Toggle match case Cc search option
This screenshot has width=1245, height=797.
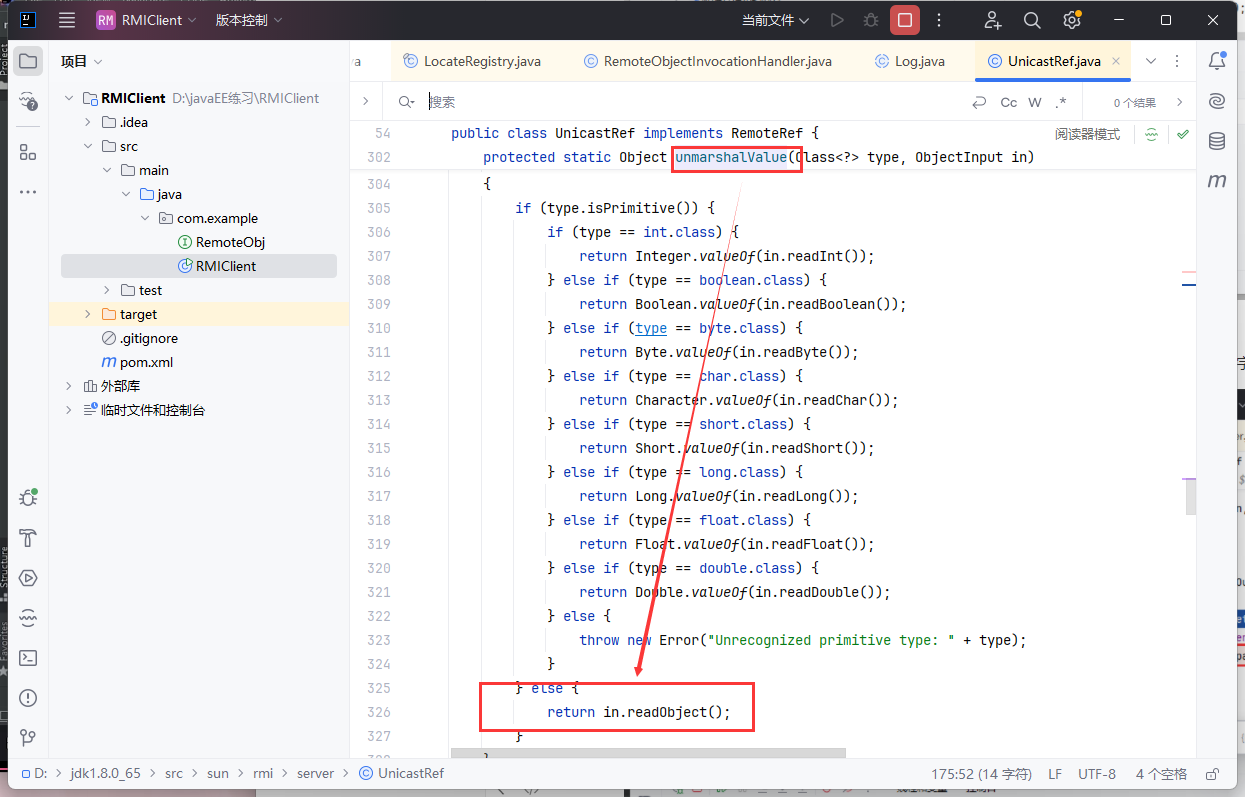pyautogui.click(x=1008, y=102)
